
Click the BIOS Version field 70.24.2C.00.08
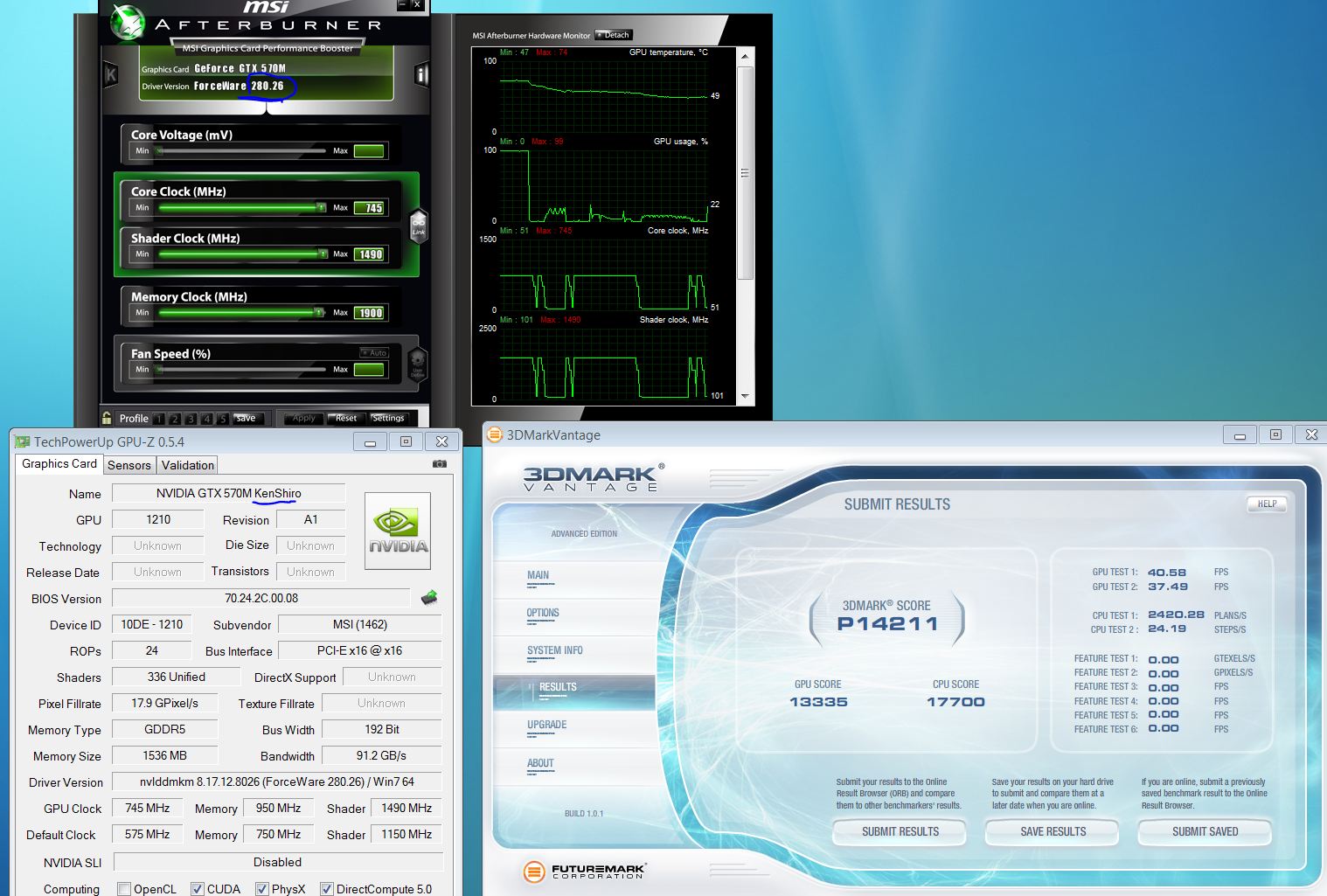pos(261,598)
